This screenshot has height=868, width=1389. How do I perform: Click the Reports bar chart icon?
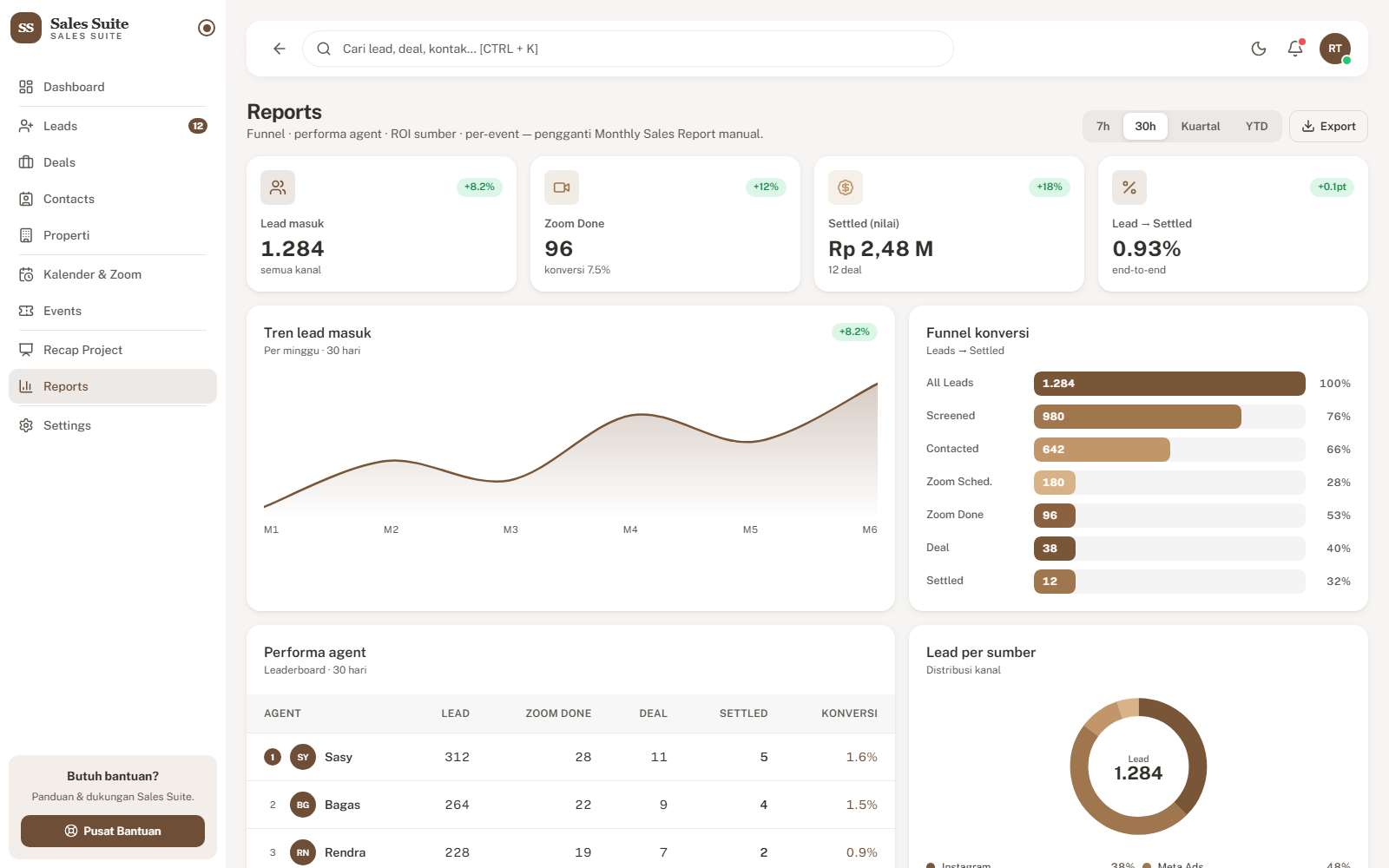26,386
